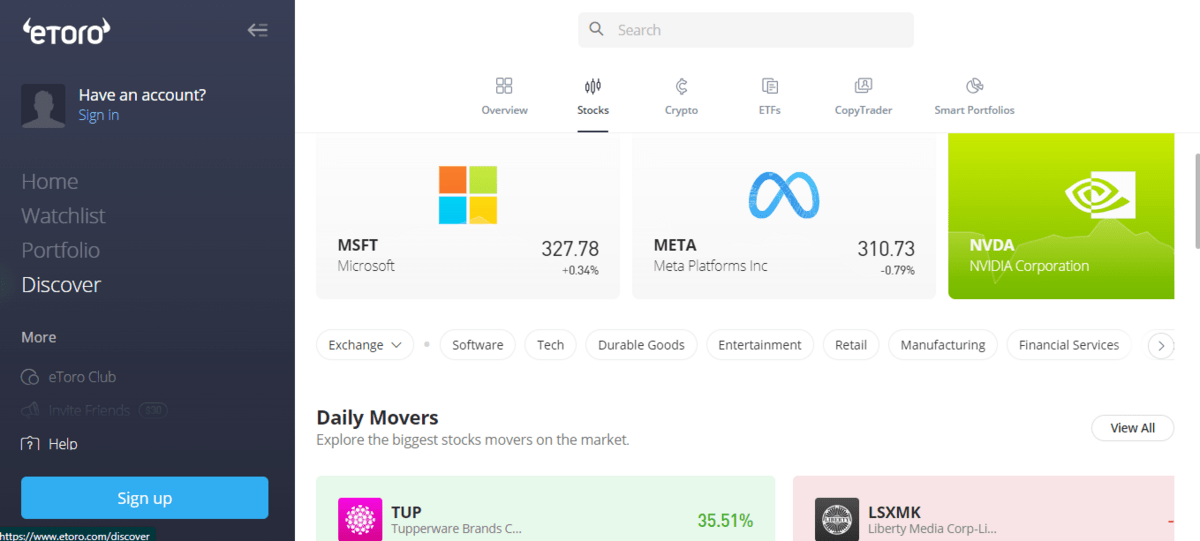Image resolution: width=1200 pixels, height=541 pixels.
Task: Open the META Meta Platforms card
Action: click(x=784, y=218)
